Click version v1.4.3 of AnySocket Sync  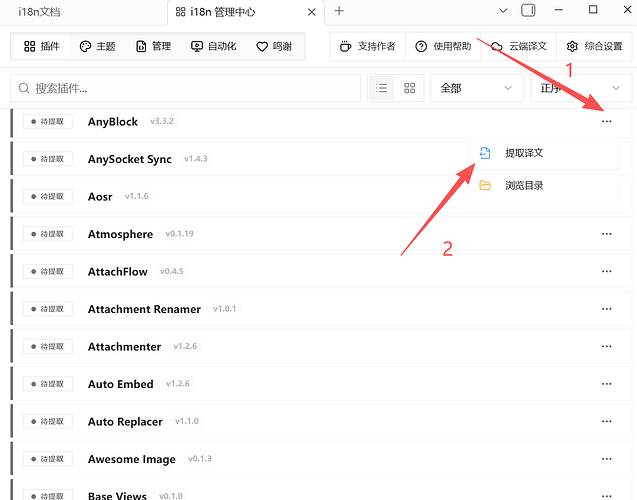click(195, 159)
